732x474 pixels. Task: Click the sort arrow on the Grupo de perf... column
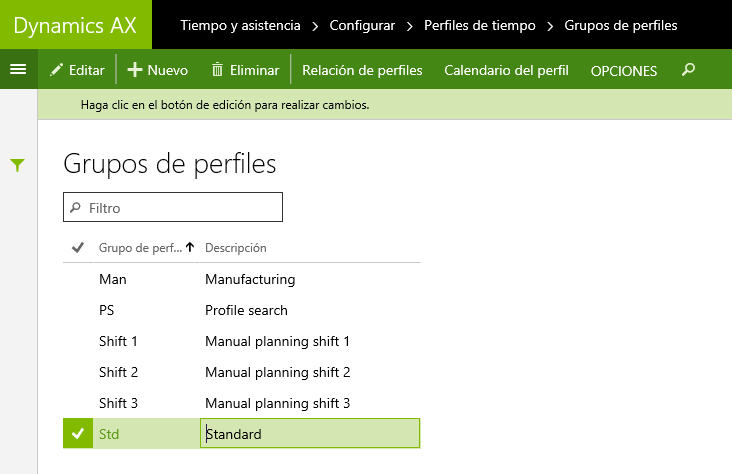coord(190,247)
